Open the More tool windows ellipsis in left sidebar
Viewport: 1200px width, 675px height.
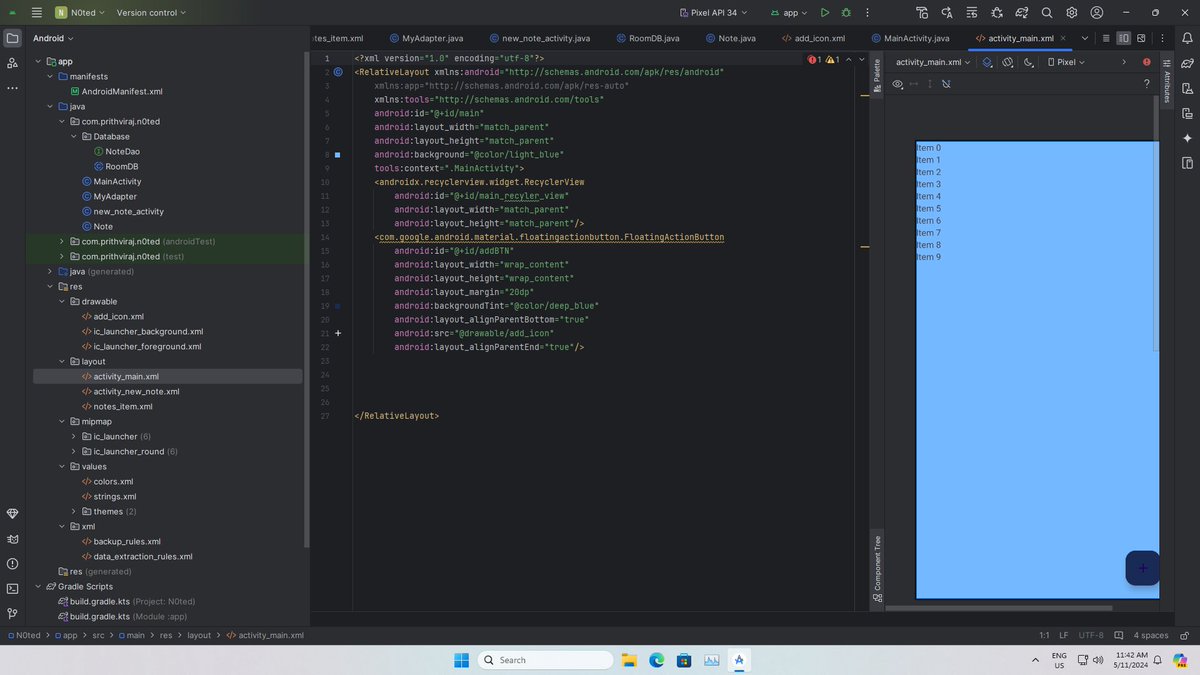[x=12, y=88]
